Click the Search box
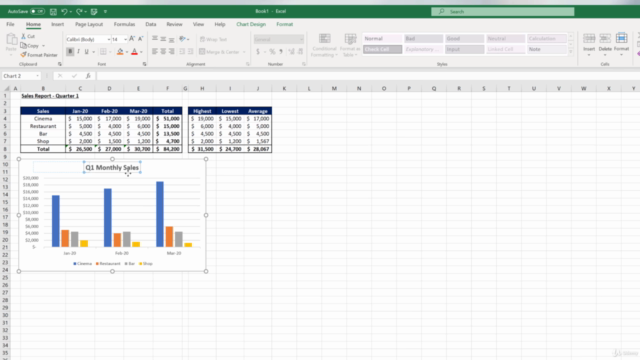This screenshot has width=640, height=360. tap(503, 11)
